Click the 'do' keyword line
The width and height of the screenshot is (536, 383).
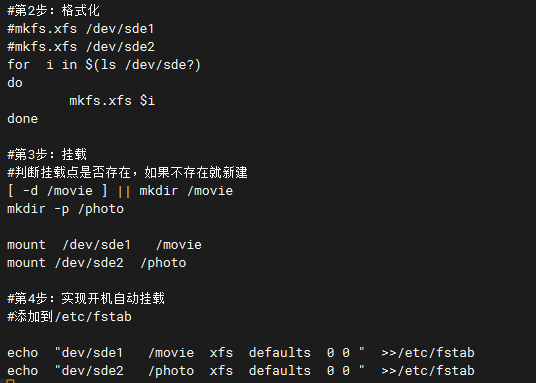pyautogui.click(x=15, y=83)
